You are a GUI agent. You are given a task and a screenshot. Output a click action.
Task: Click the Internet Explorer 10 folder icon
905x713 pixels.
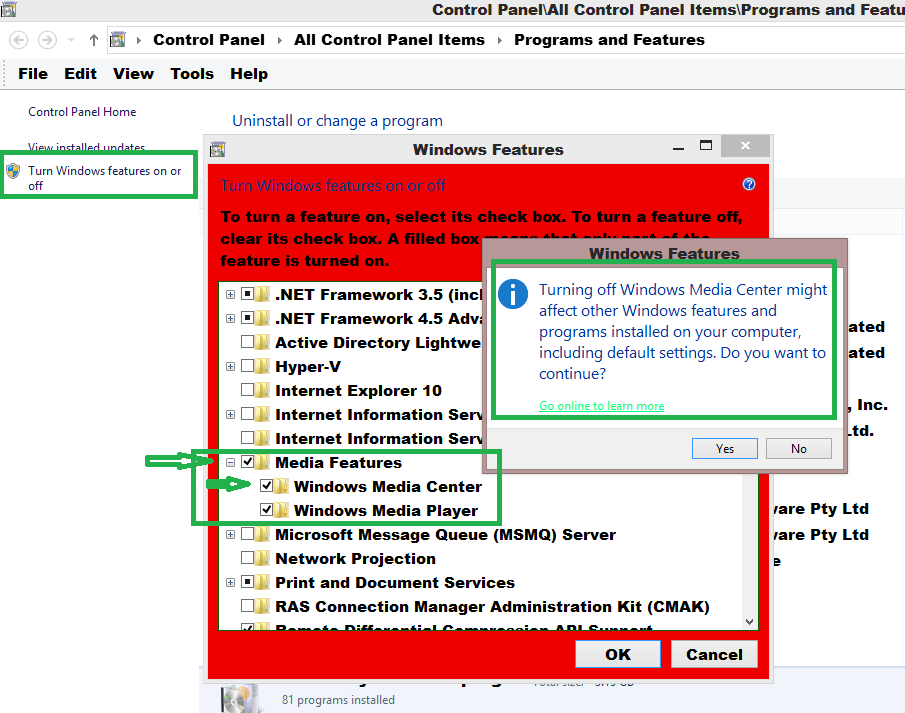(263, 390)
